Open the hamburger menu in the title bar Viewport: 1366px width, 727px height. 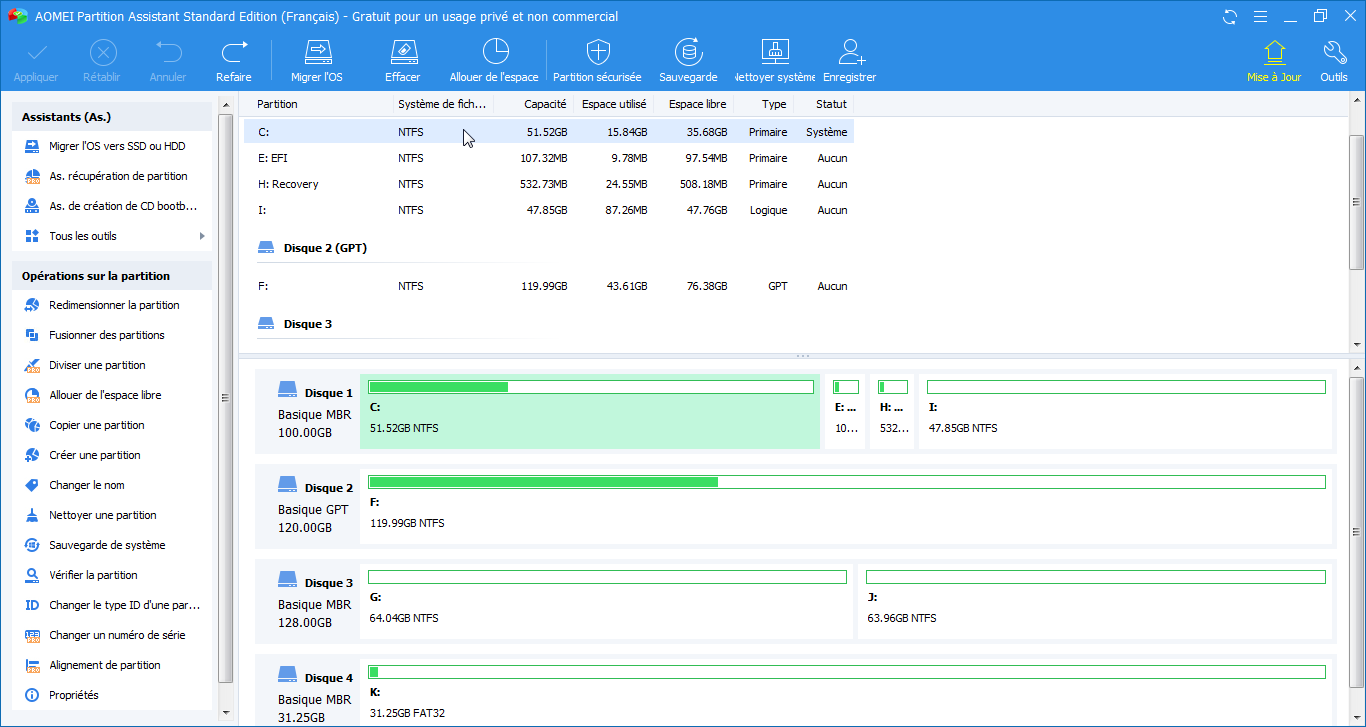tap(1259, 16)
